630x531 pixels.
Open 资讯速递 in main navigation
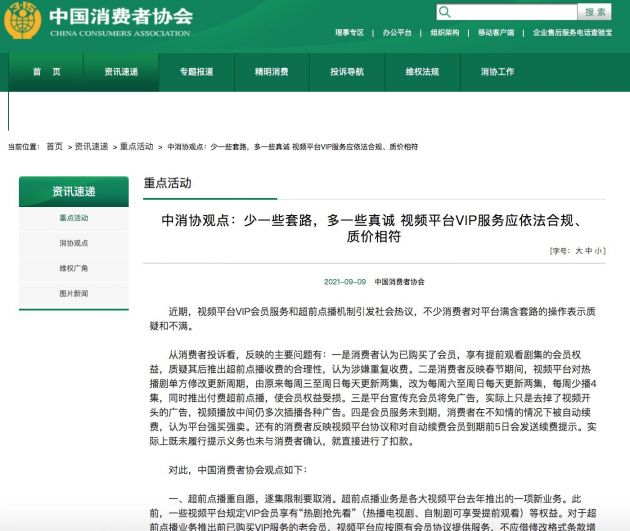[x=121, y=72]
